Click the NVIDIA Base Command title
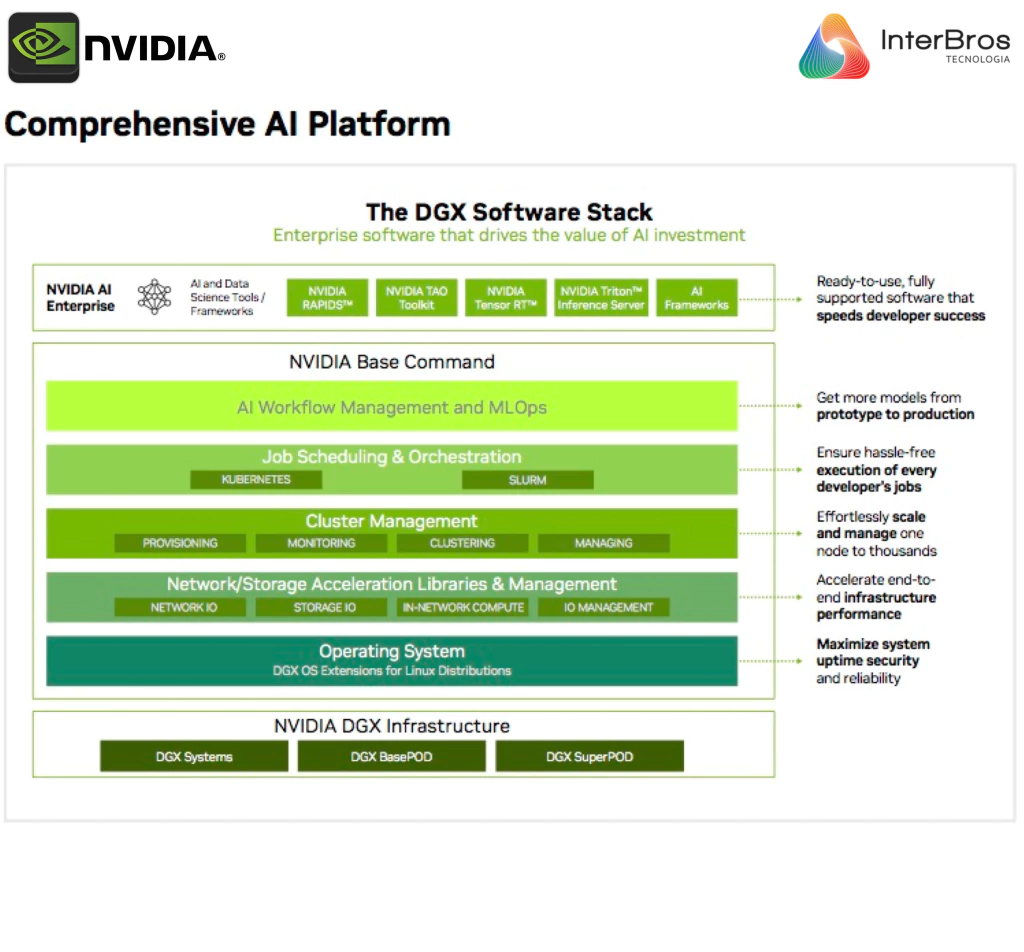The height and width of the screenshot is (952, 1024). click(x=392, y=362)
